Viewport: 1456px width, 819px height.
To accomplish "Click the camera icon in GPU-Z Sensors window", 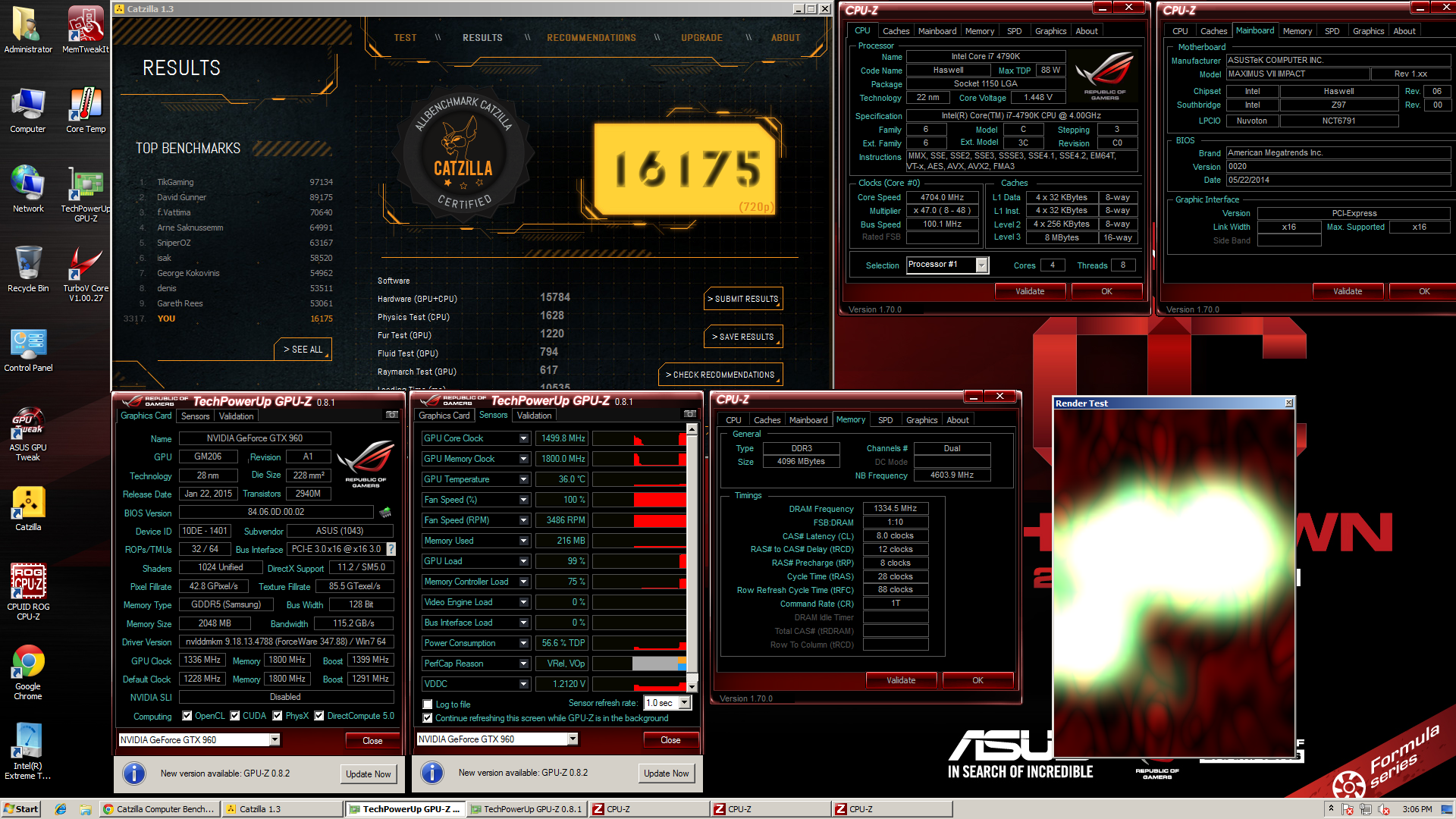I will (690, 414).
